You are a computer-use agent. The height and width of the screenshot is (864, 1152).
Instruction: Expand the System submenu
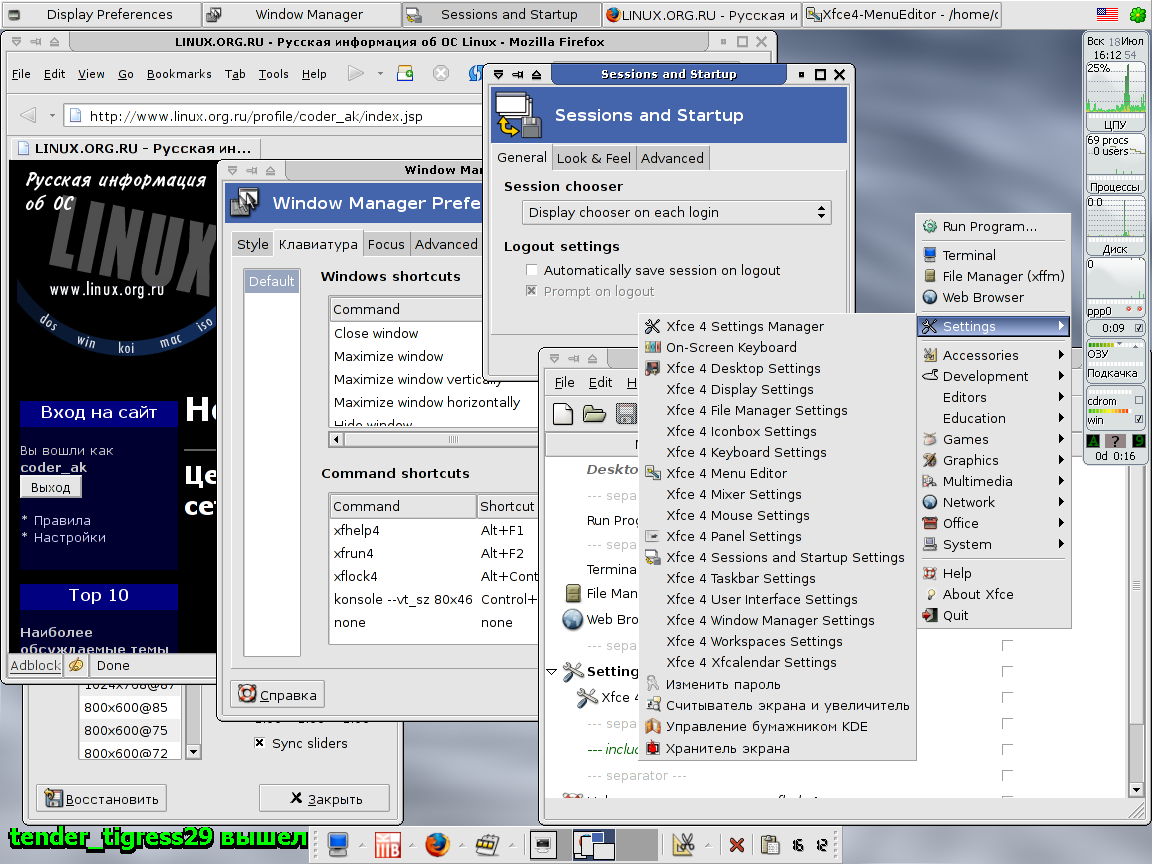pos(993,544)
